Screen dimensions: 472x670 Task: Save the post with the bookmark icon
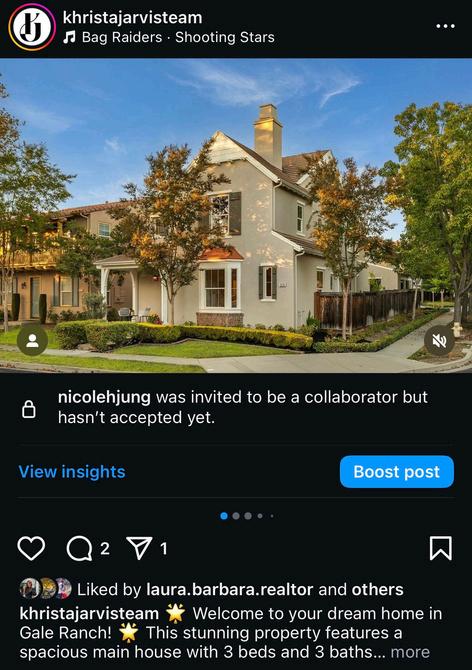[x=440, y=548]
